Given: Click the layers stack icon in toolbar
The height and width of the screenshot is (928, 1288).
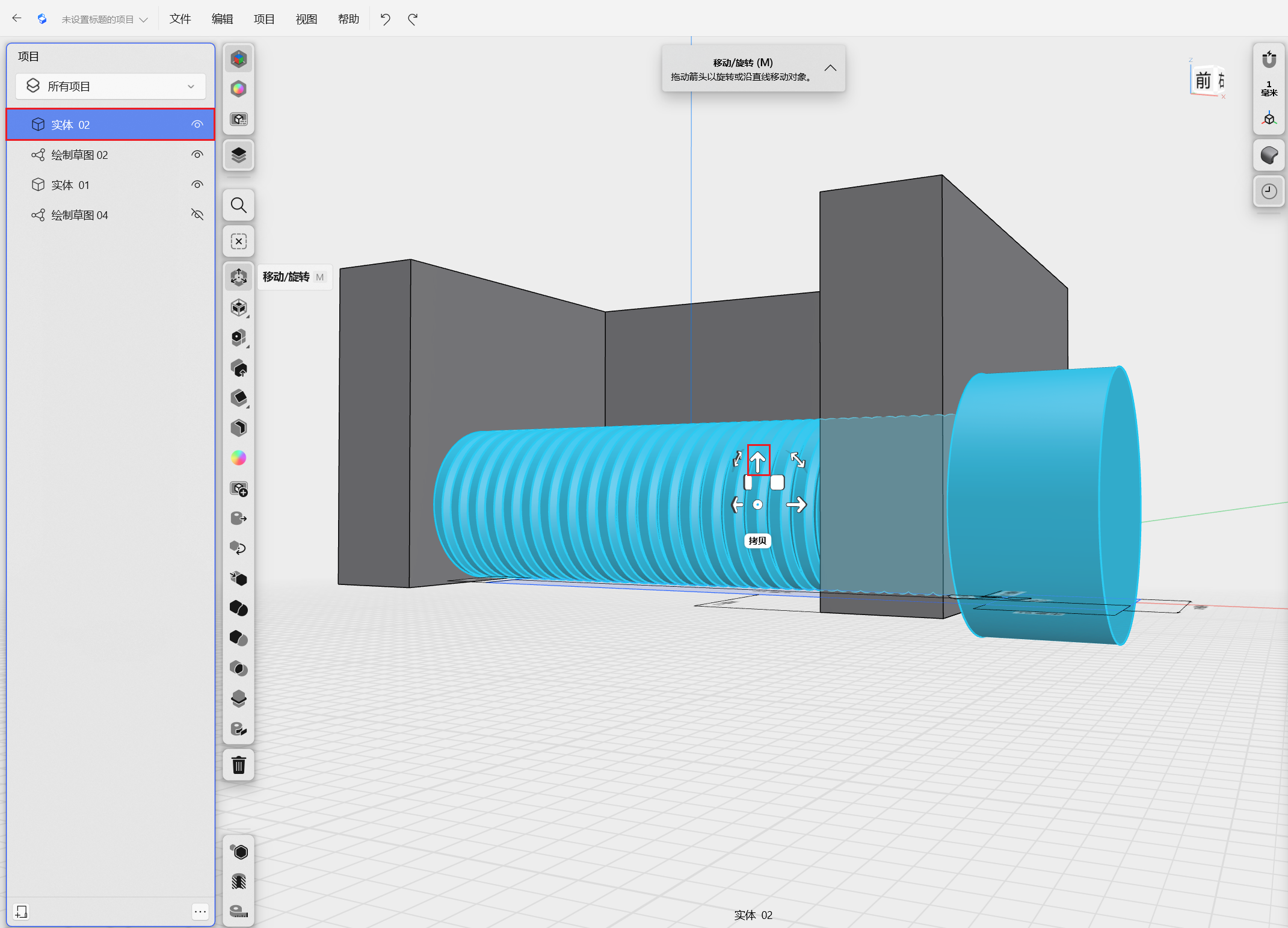Looking at the screenshot, I should click(239, 155).
